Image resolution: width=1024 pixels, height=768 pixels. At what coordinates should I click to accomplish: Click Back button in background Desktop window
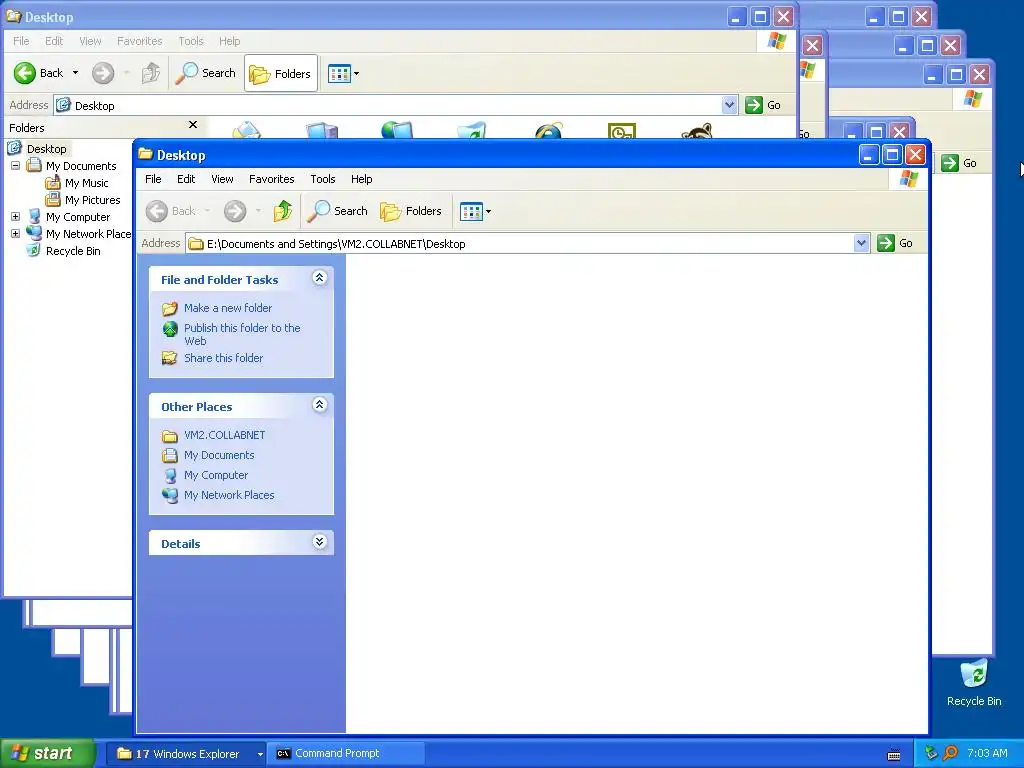(39, 73)
